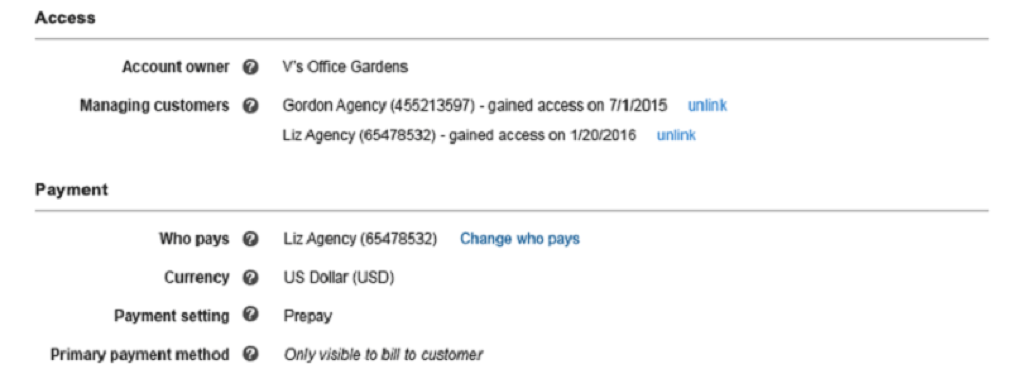Open the Change who pays link
Image resolution: width=1011 pixels, height=381 pixels.
pyautogui.click(x=520, y=239)
